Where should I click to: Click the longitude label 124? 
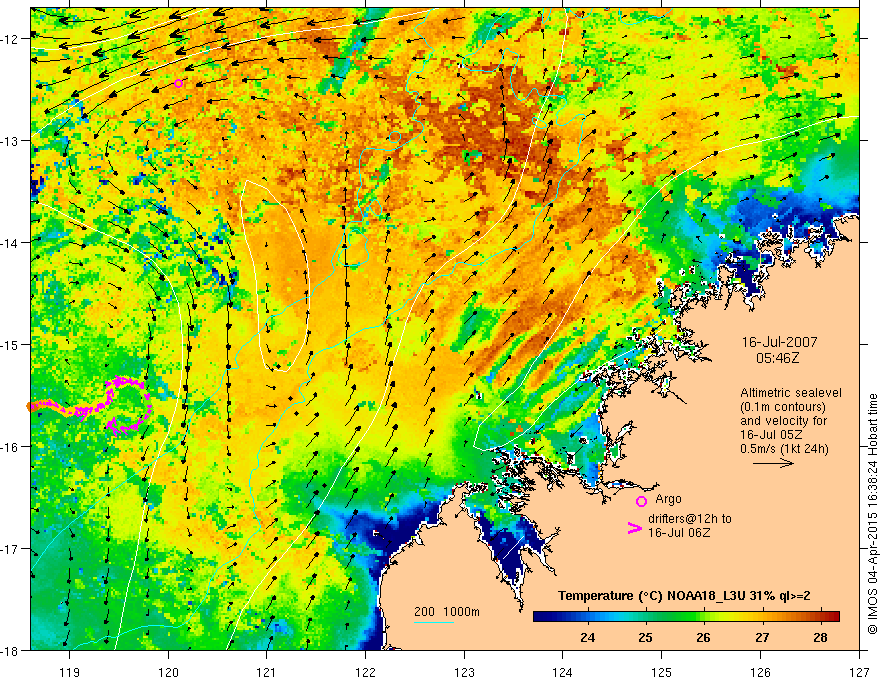[x=563, y=672]
